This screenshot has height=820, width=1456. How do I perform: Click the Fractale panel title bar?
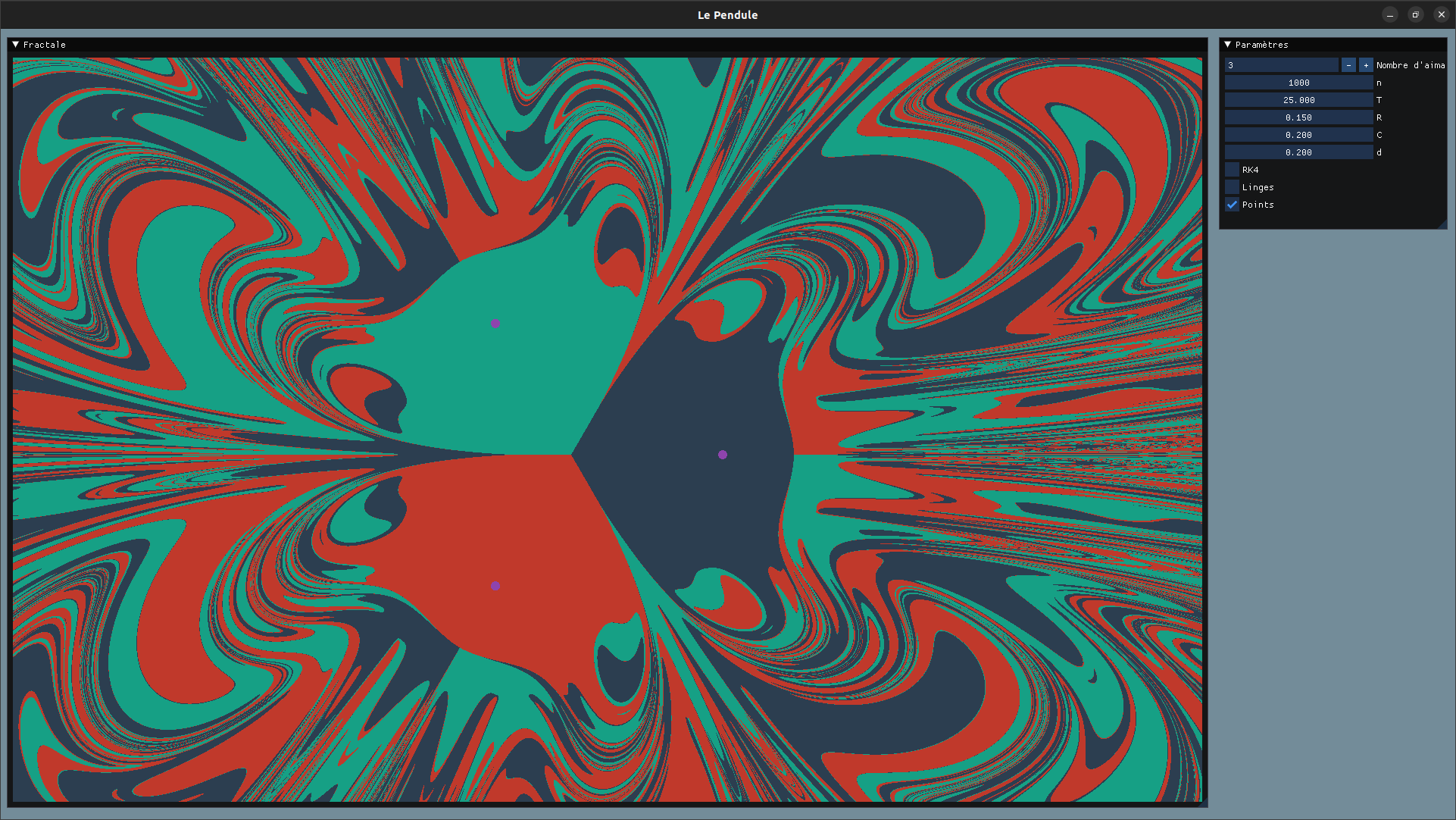click(606, 45)
